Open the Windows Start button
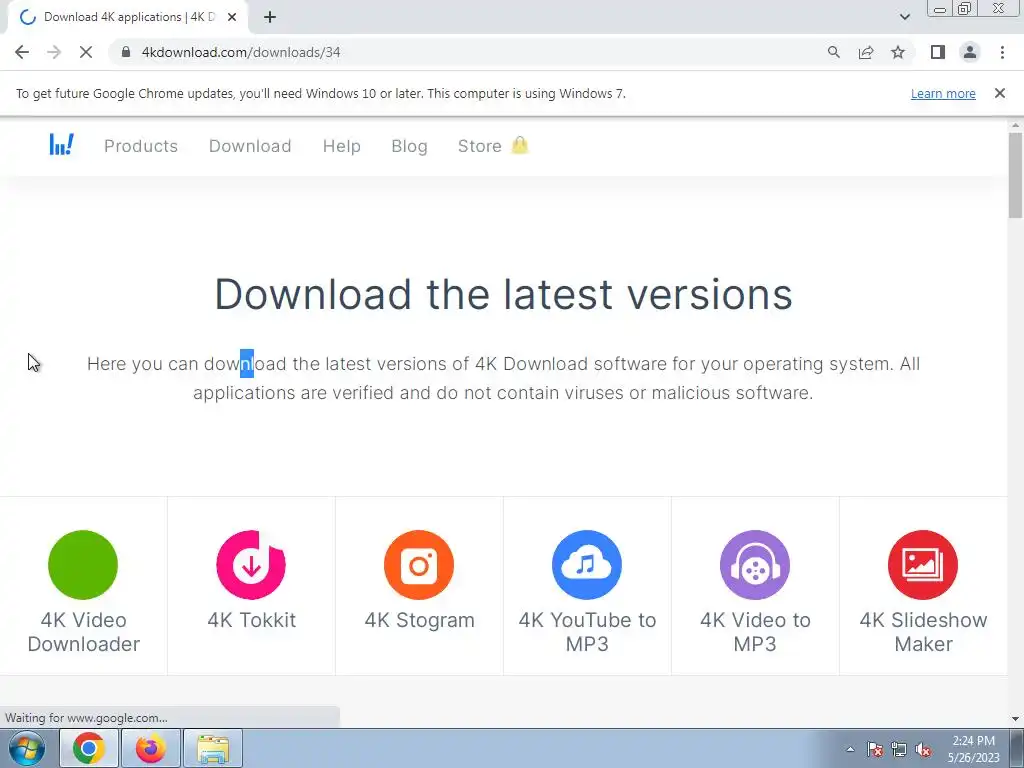The height and width of the screenshot is (768, 1024). (26, 748)
